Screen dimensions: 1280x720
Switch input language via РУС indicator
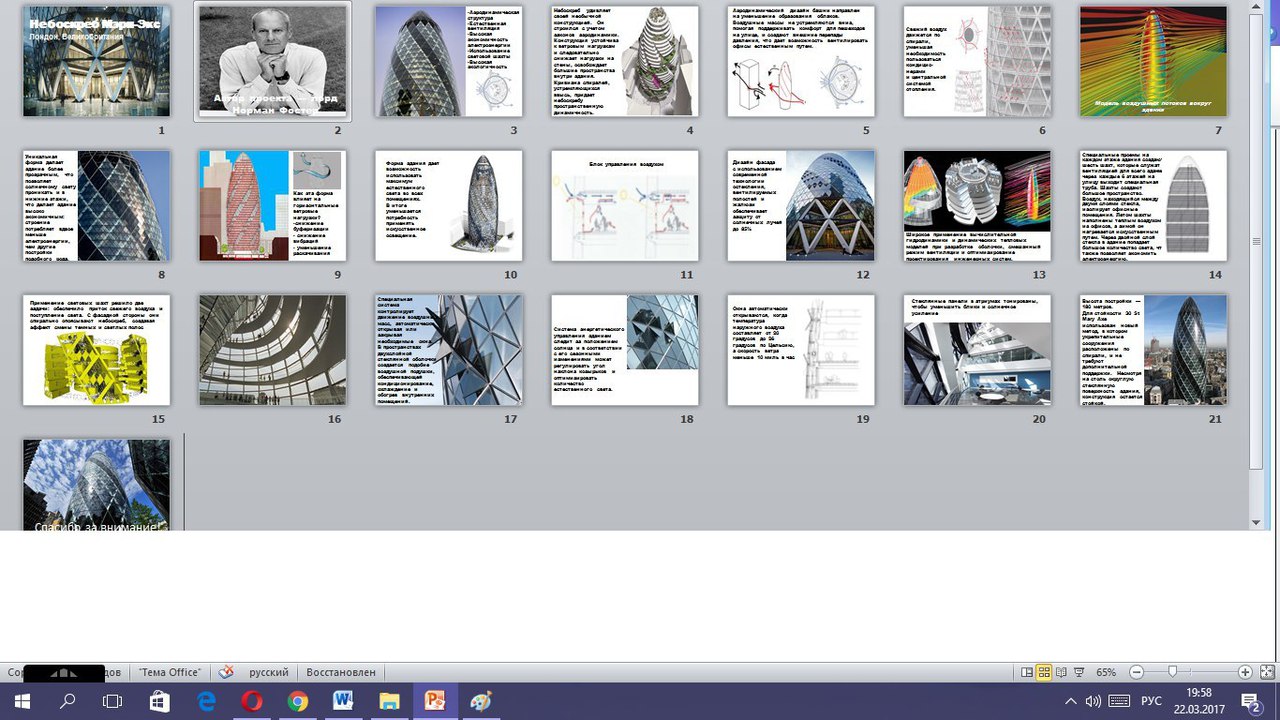(x=1151, y=701)
